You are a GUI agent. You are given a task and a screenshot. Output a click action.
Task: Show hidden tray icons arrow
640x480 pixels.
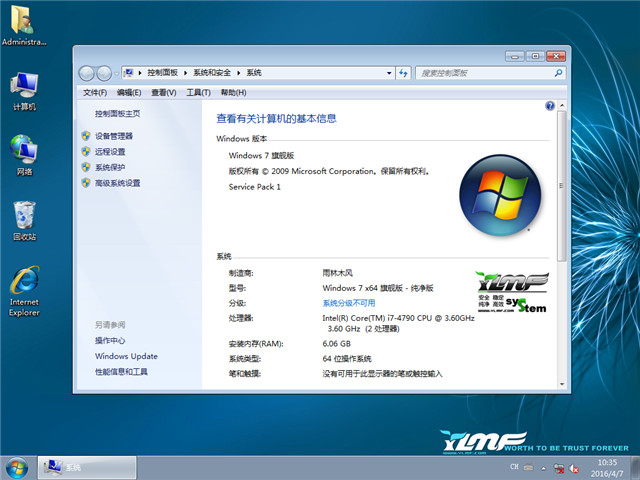[x=544, y=468]
